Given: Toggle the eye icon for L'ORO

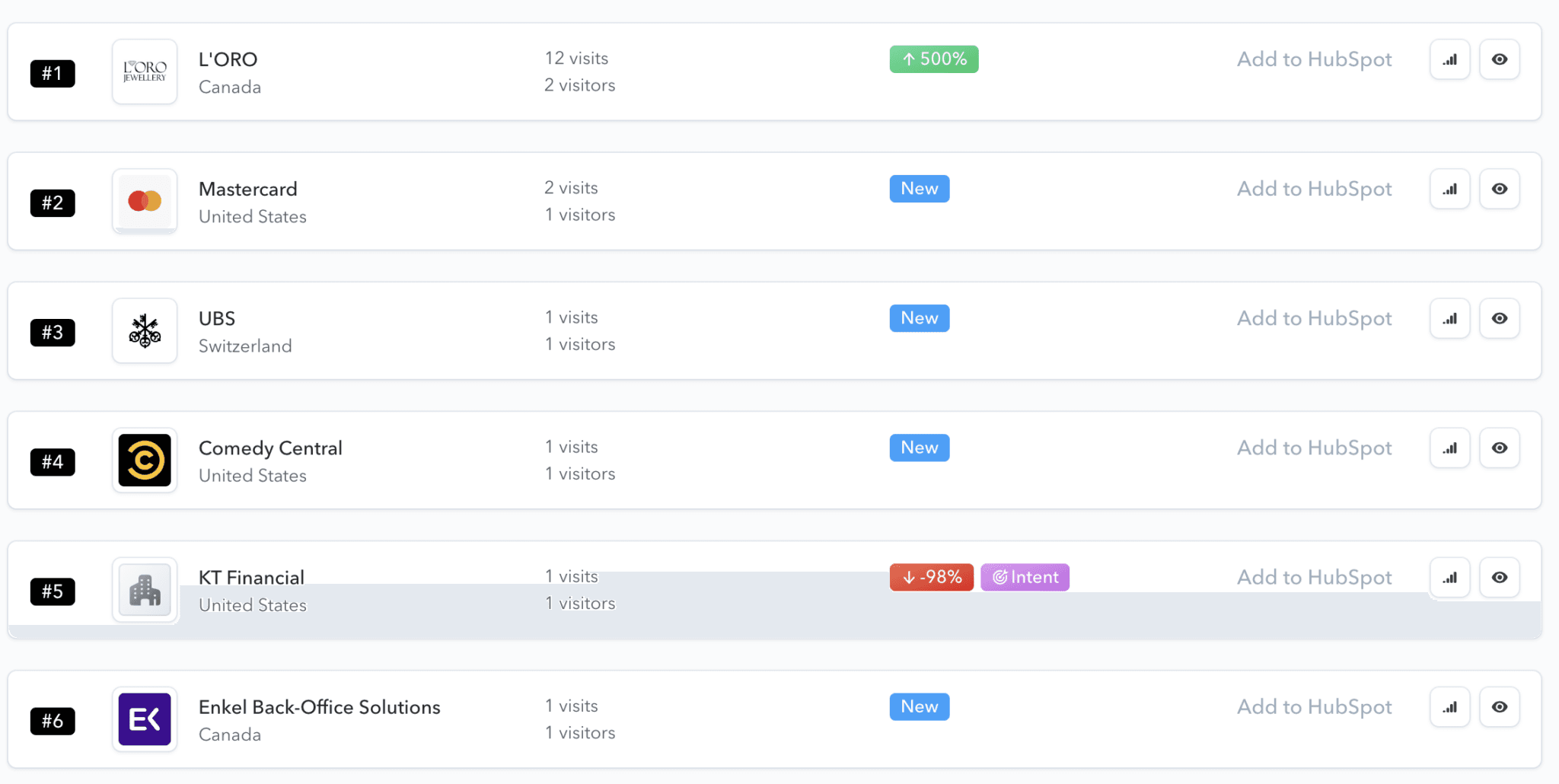Looking at the screenshot, I should click(x=1499, y=59).
